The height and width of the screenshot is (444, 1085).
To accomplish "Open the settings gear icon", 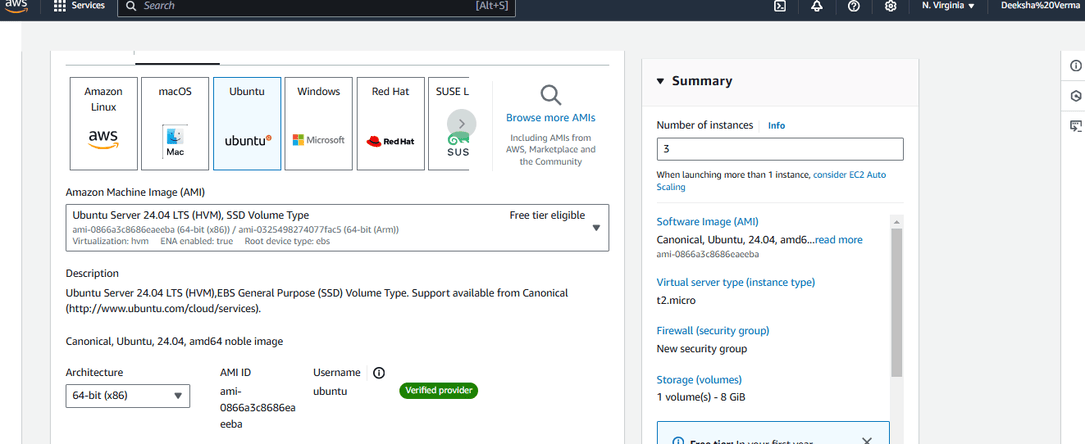I will 891,6.
